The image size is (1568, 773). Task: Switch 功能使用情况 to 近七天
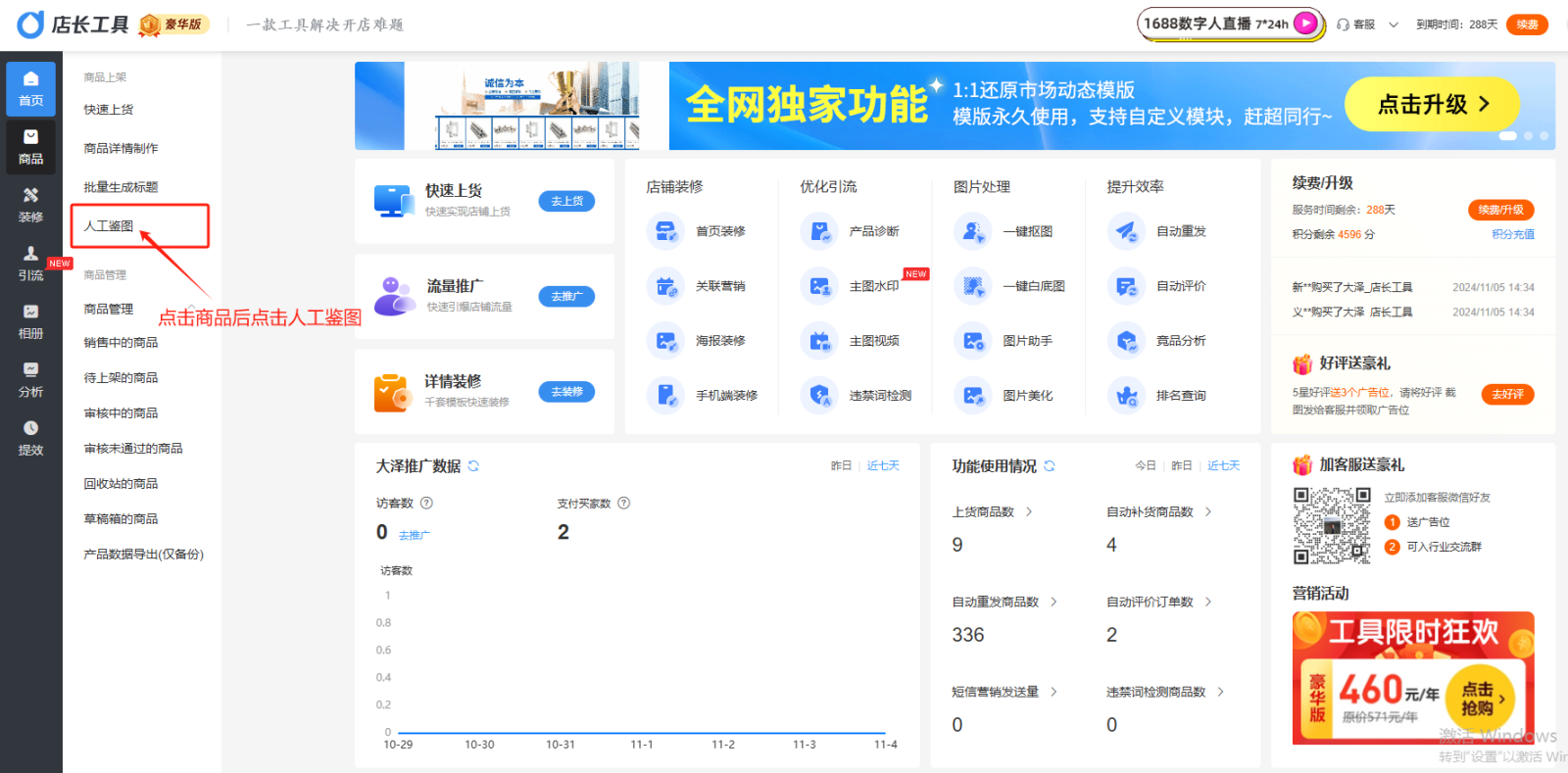[x=1223, y=465]
